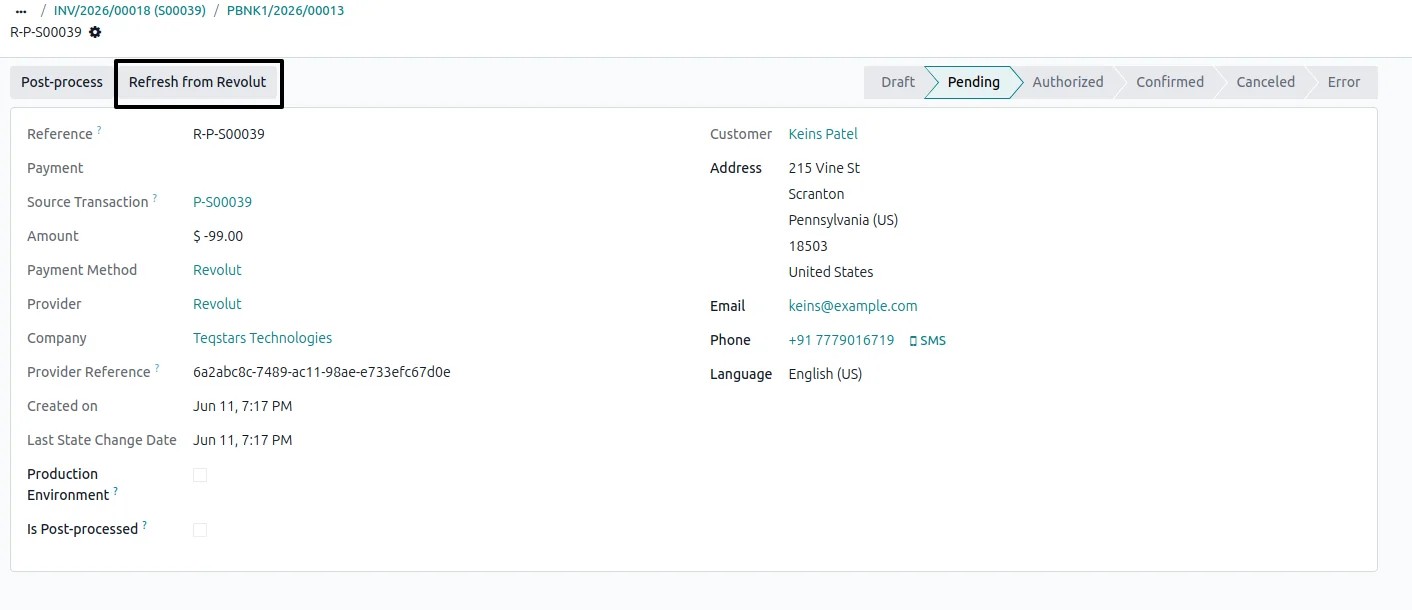
Task: Click the 215 Vine St address line
Action: 824,168
